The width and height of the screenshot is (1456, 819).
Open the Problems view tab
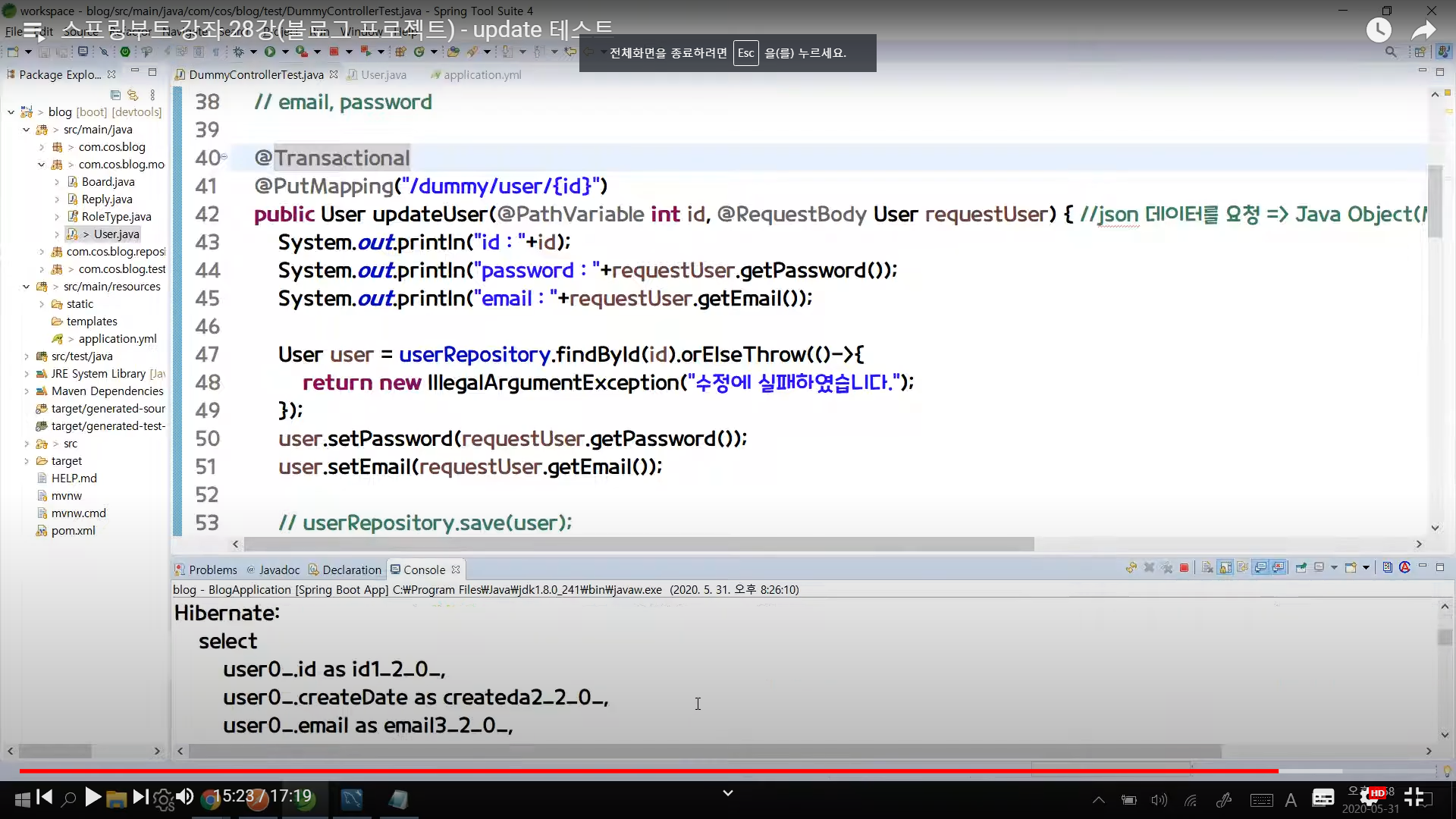pos(206,570)
